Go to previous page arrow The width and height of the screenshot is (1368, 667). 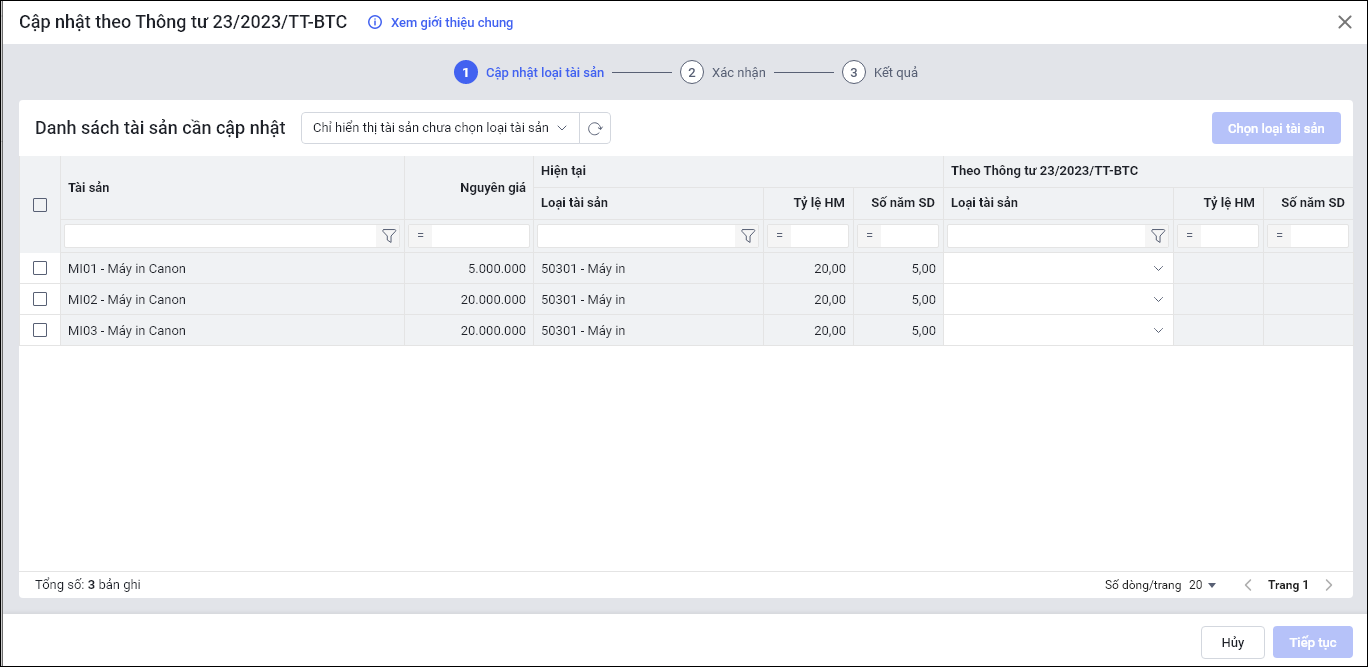point(1248,585)
